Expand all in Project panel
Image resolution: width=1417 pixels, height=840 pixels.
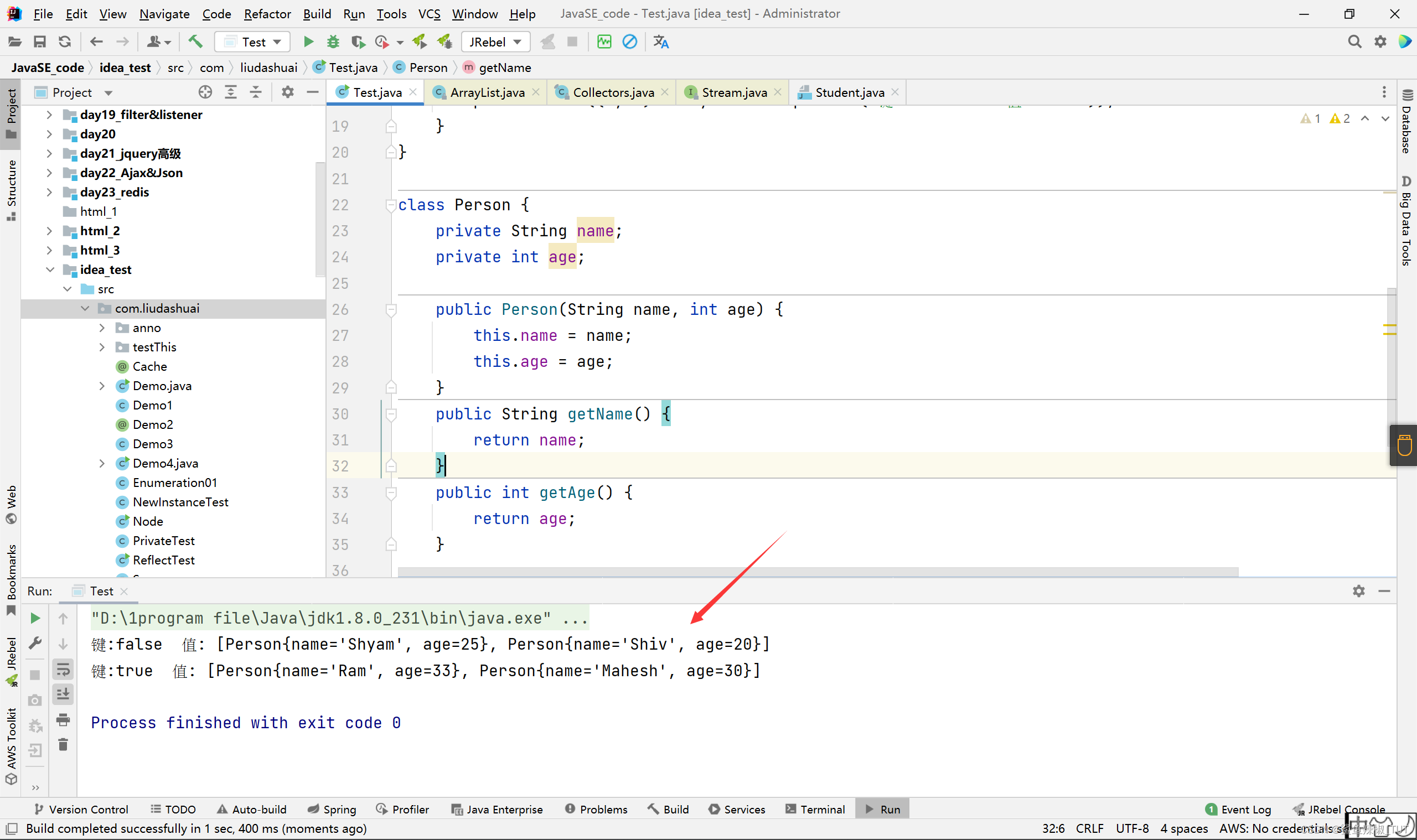pos(230,92)
